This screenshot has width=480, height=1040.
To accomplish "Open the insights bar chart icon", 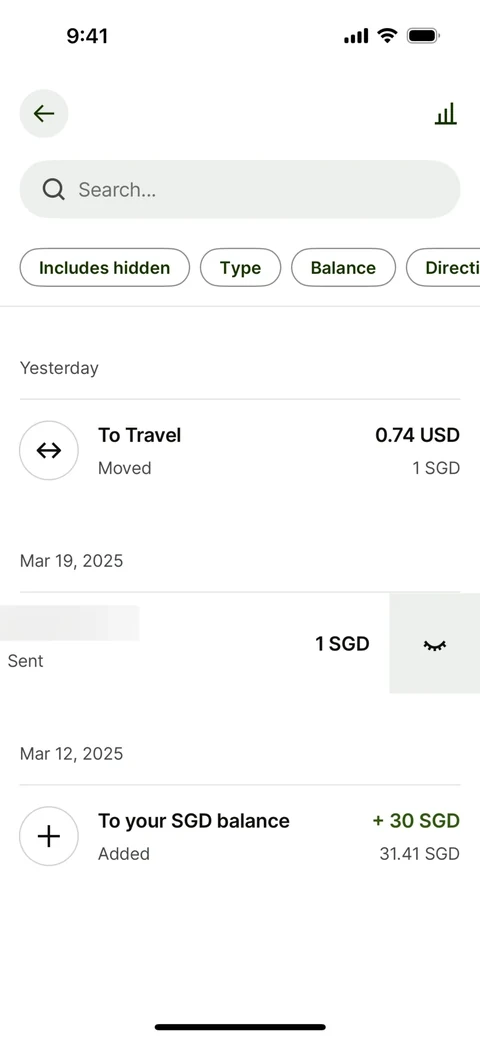I will 446,113.
